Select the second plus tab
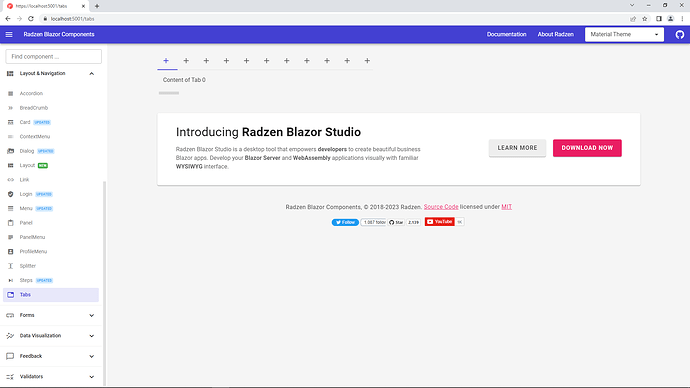Image resolution: width=690 pixels, height=388 pixels. pyautogui.click(x=186, y=61)
